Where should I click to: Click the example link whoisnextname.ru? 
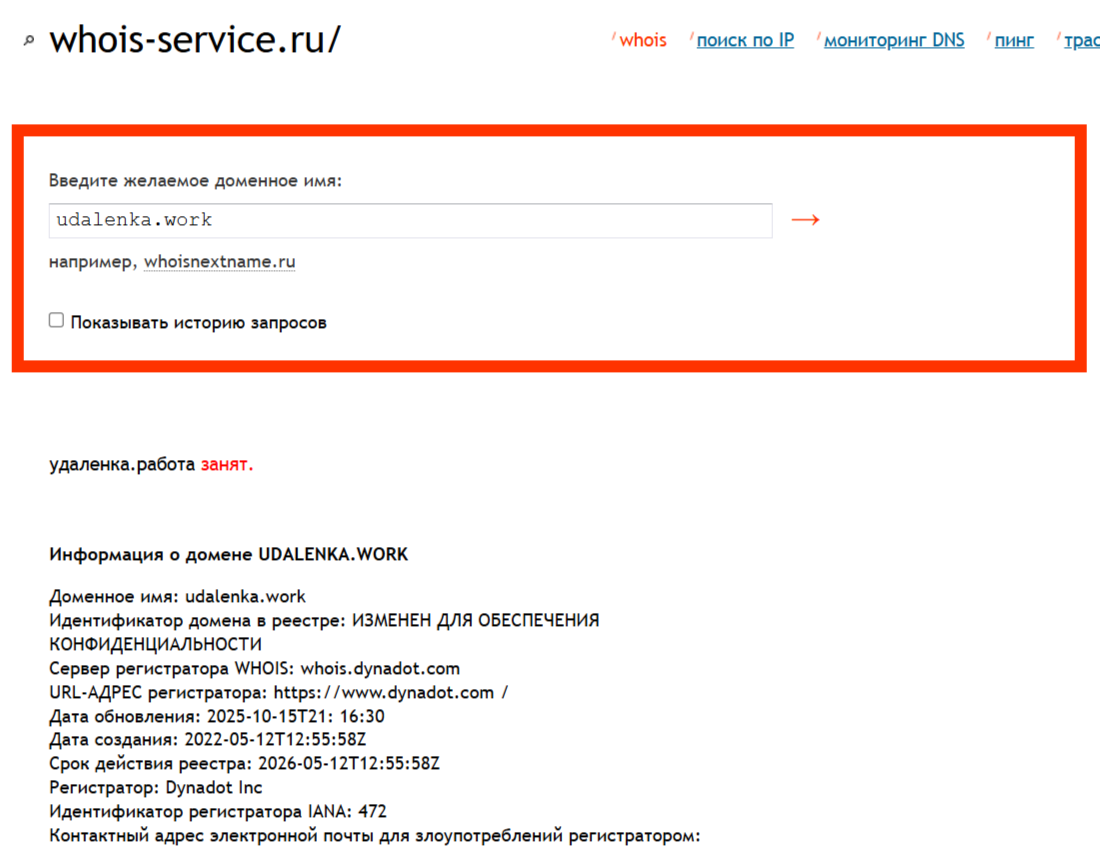pyautogui.click(x=219, y=262)
